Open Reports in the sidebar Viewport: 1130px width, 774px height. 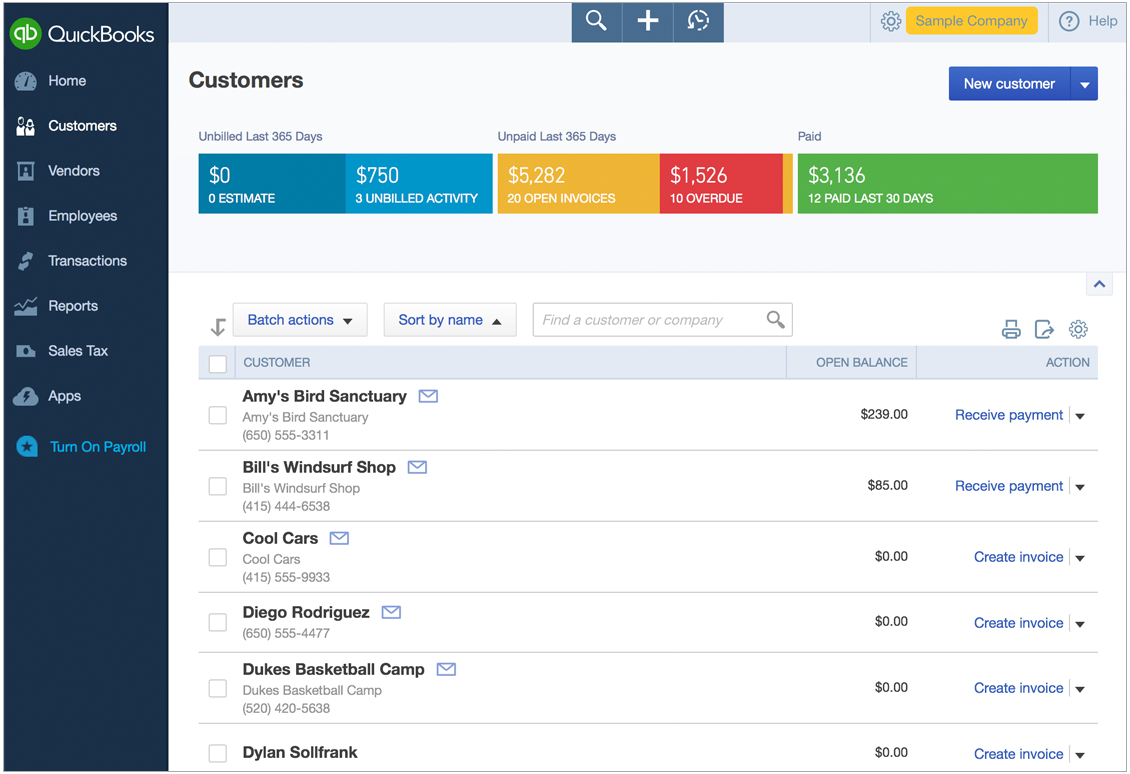(x=73, y=306)
